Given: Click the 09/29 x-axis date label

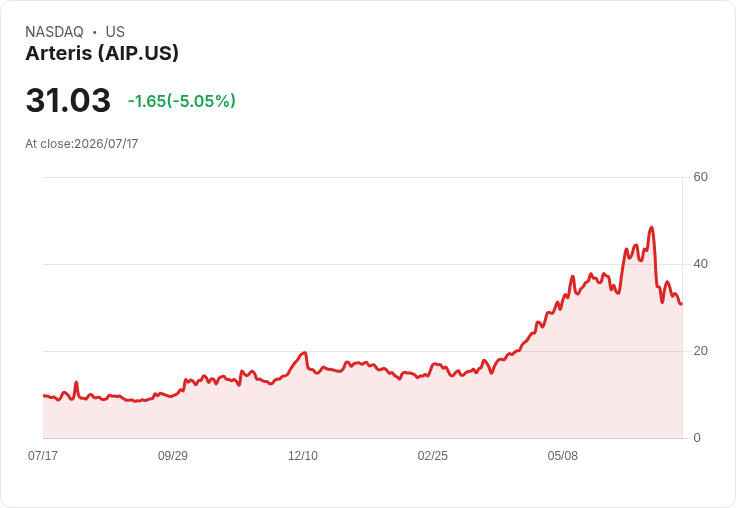Looking at the screenshot, I should 173,455.
